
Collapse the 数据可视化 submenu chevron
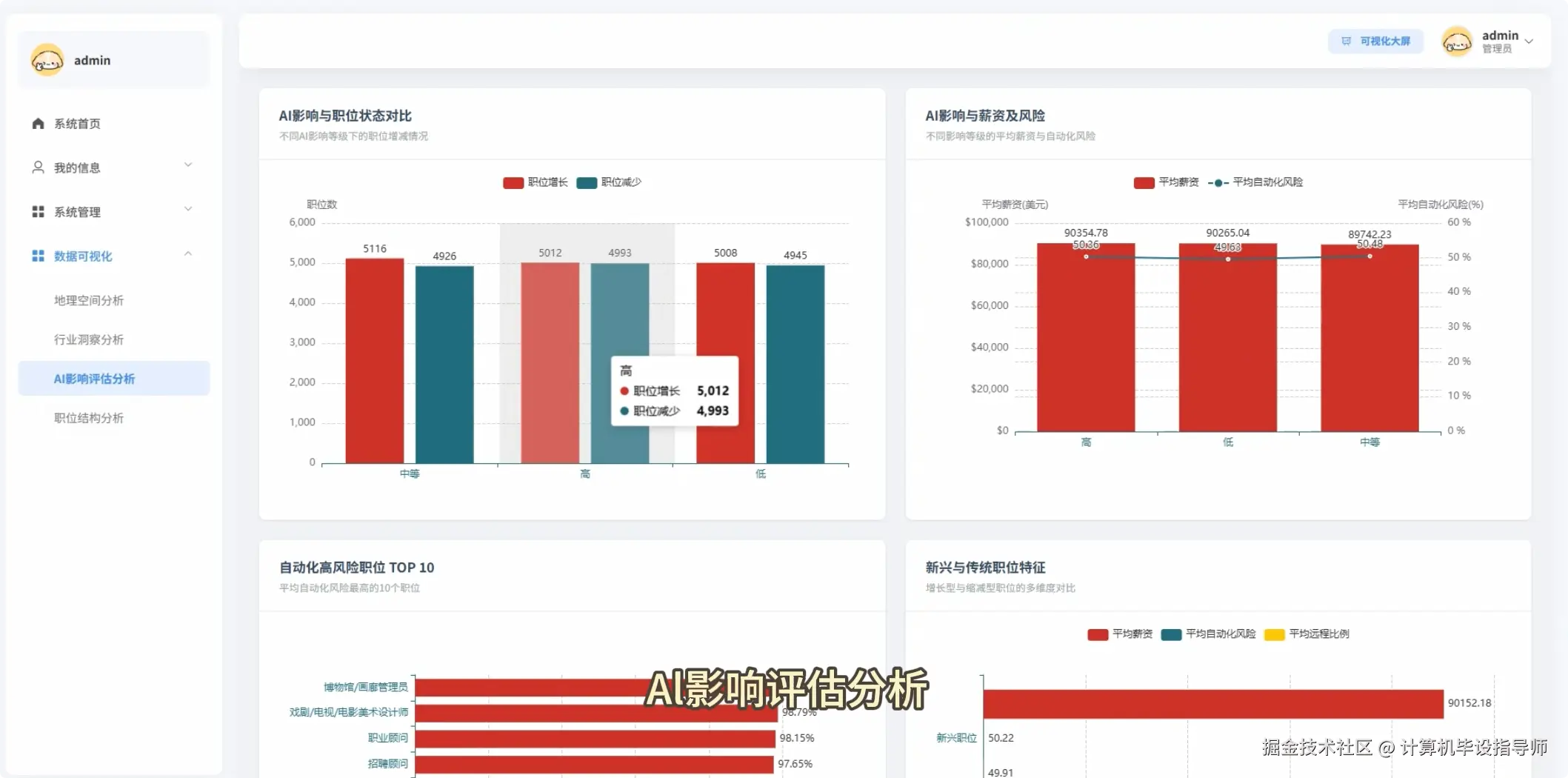tap(188, 253)
